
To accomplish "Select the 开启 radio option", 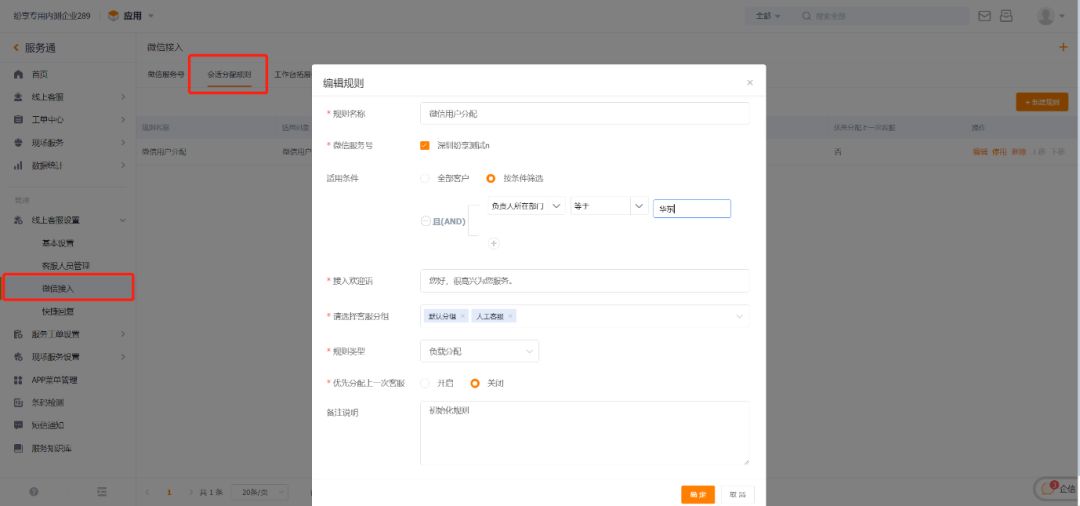I will pyautogui.click(x=425, y=383).
